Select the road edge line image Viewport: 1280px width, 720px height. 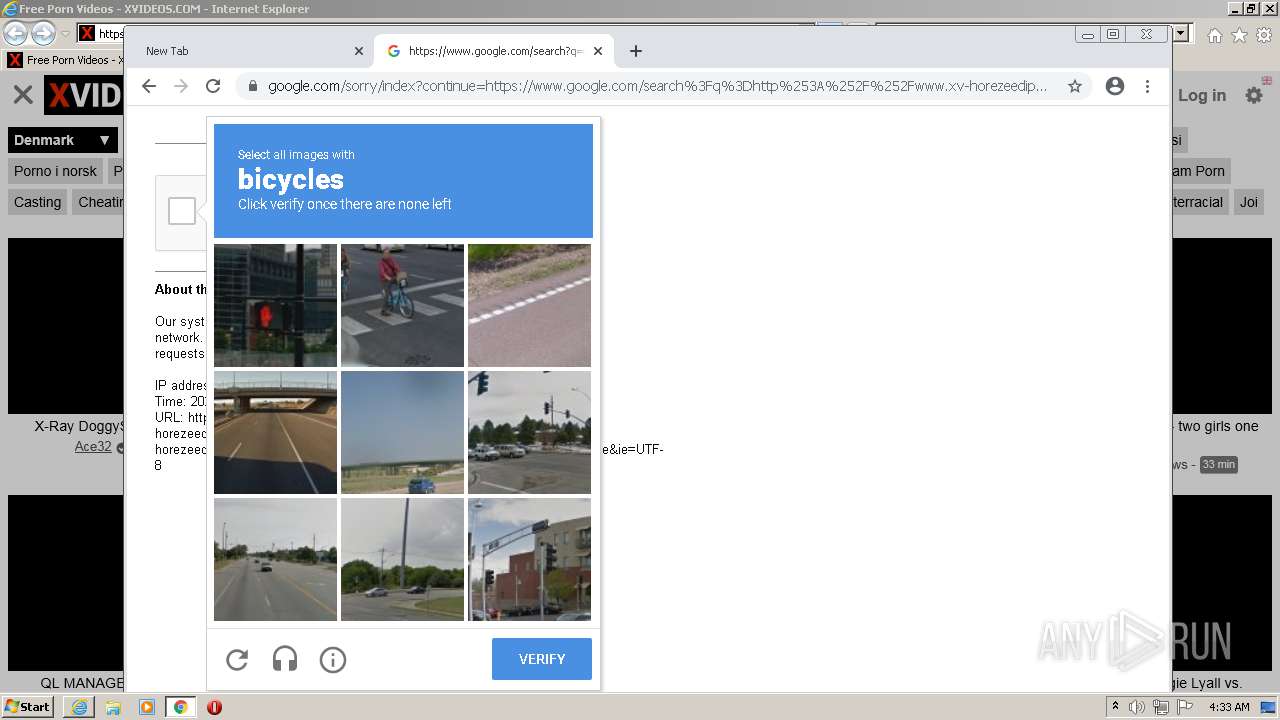tap(529, 305)
